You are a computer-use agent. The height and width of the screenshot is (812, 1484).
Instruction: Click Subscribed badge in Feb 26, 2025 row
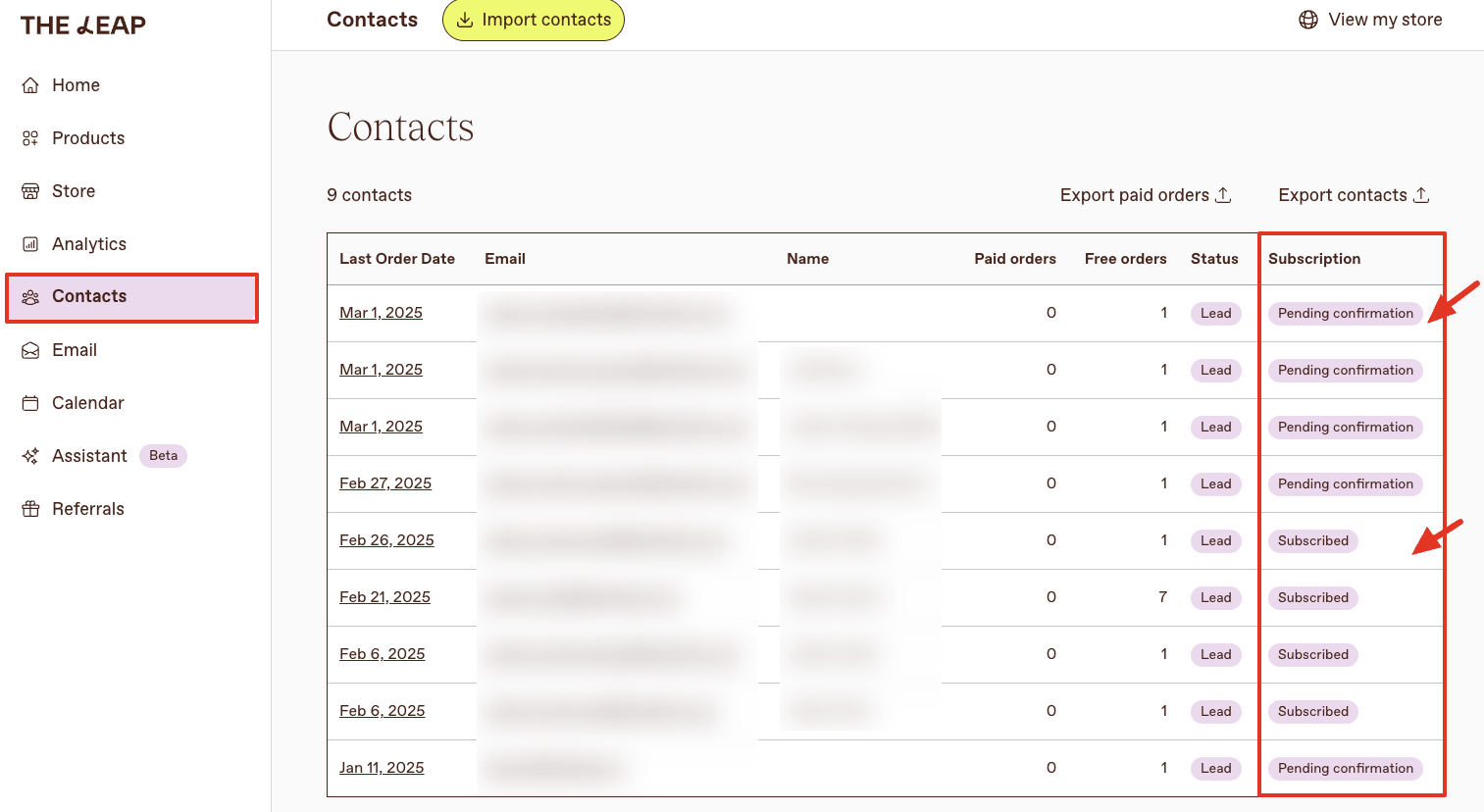tap(1313, 540)
